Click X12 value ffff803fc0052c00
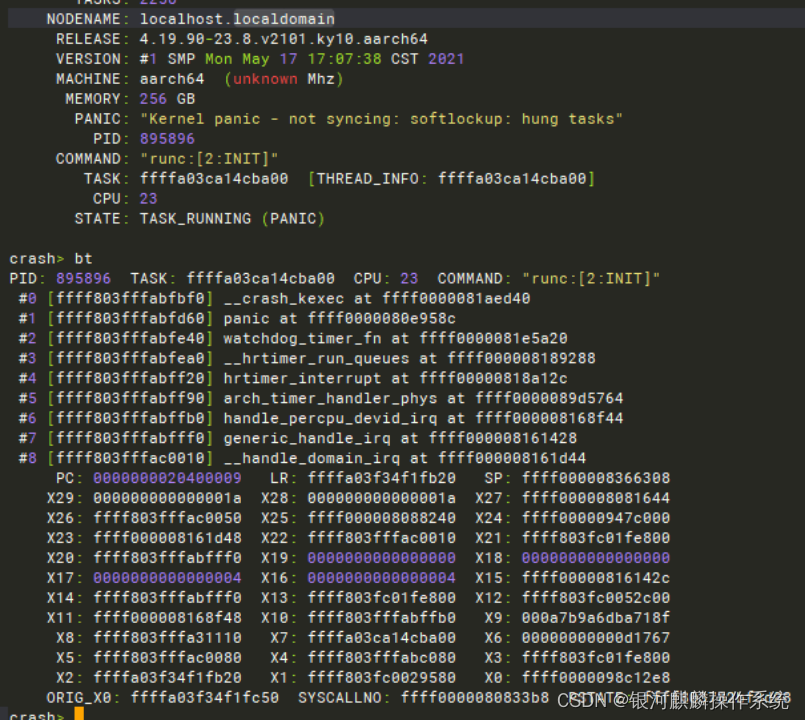805x720 pixels. pos(596,598)
